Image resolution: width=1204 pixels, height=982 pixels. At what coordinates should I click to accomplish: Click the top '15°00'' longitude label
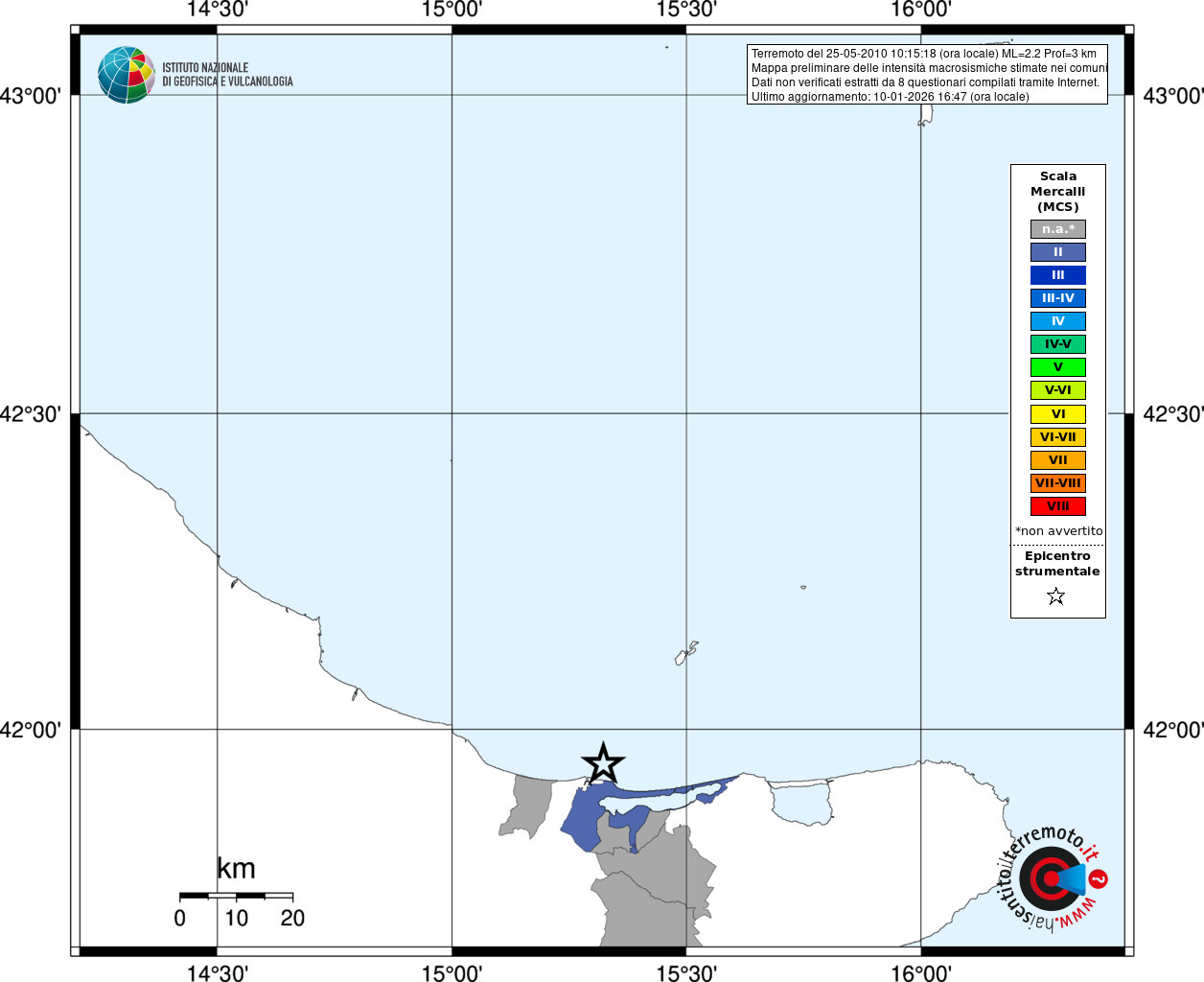click(451, 11)
